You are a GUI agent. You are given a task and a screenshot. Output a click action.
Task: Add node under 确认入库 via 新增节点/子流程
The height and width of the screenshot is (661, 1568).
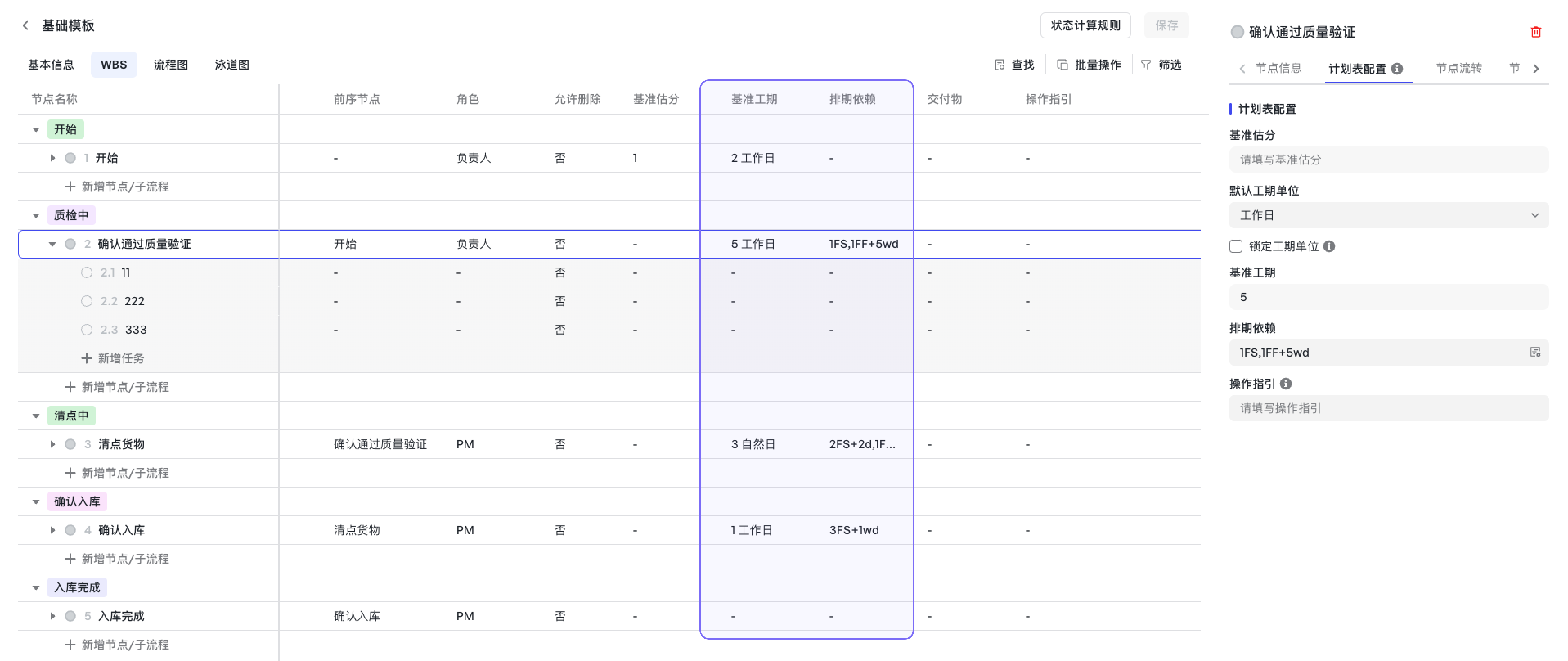pos(117,559)
